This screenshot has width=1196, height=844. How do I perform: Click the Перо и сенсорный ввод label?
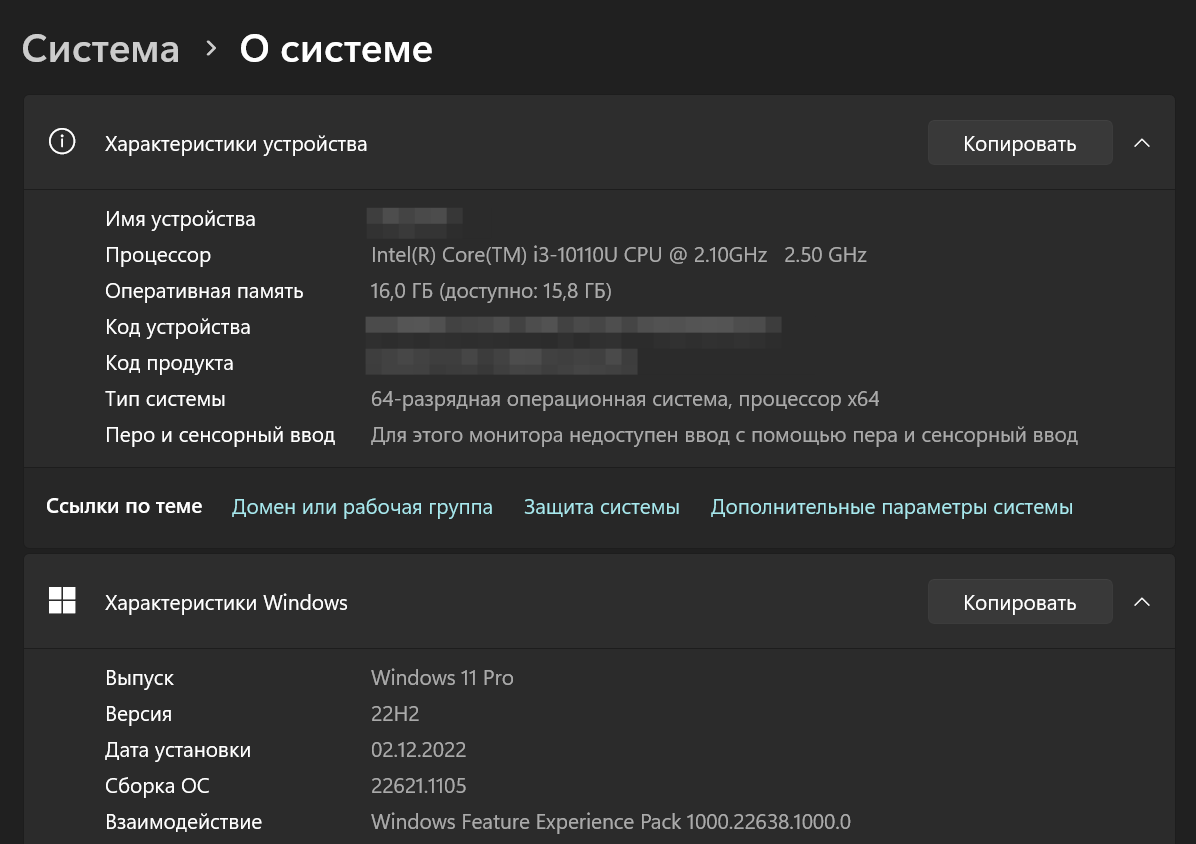[x=220, y=435]
